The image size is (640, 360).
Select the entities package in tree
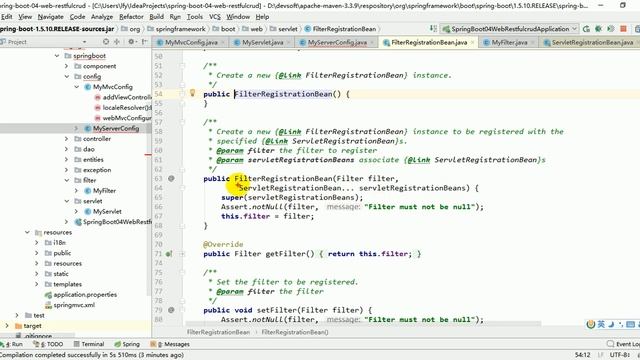click(x=93, y=160)
